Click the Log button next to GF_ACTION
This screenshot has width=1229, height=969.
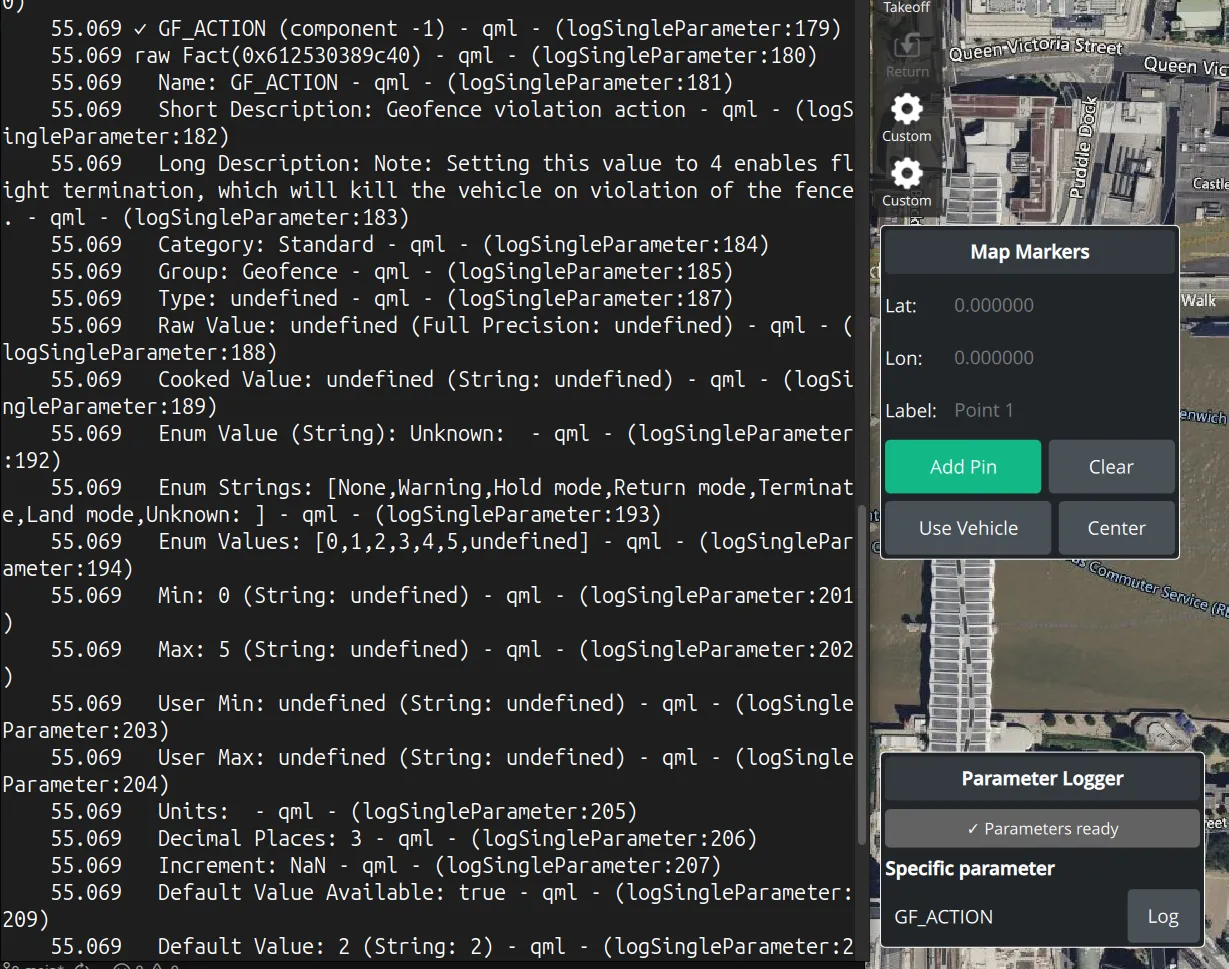click(1163, 916)
